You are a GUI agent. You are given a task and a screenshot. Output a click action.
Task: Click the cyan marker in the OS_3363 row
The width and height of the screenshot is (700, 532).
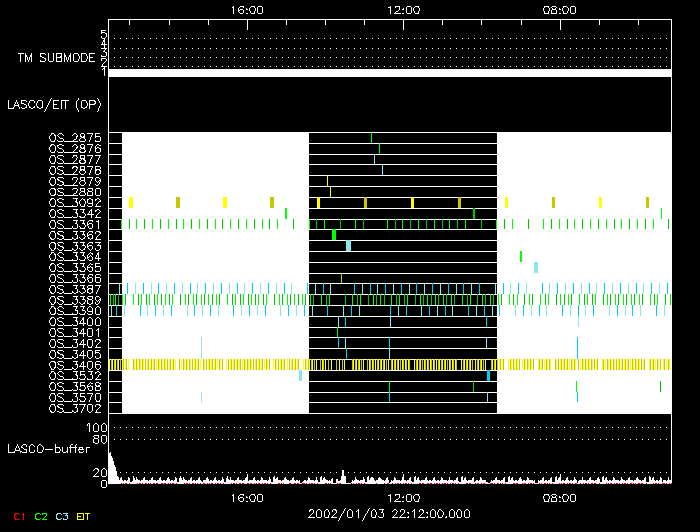348,246
